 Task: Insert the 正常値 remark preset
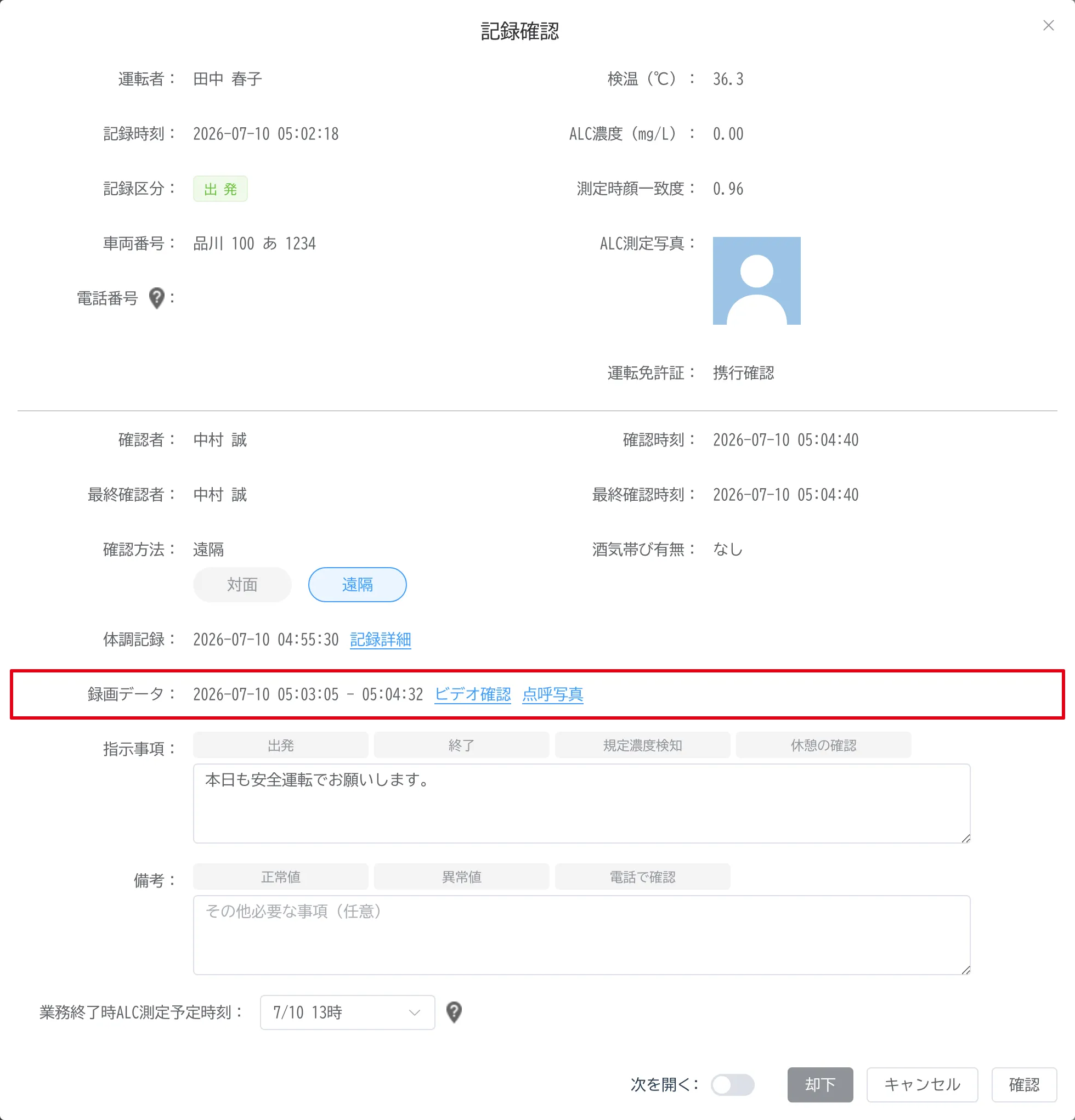point(281,876)
